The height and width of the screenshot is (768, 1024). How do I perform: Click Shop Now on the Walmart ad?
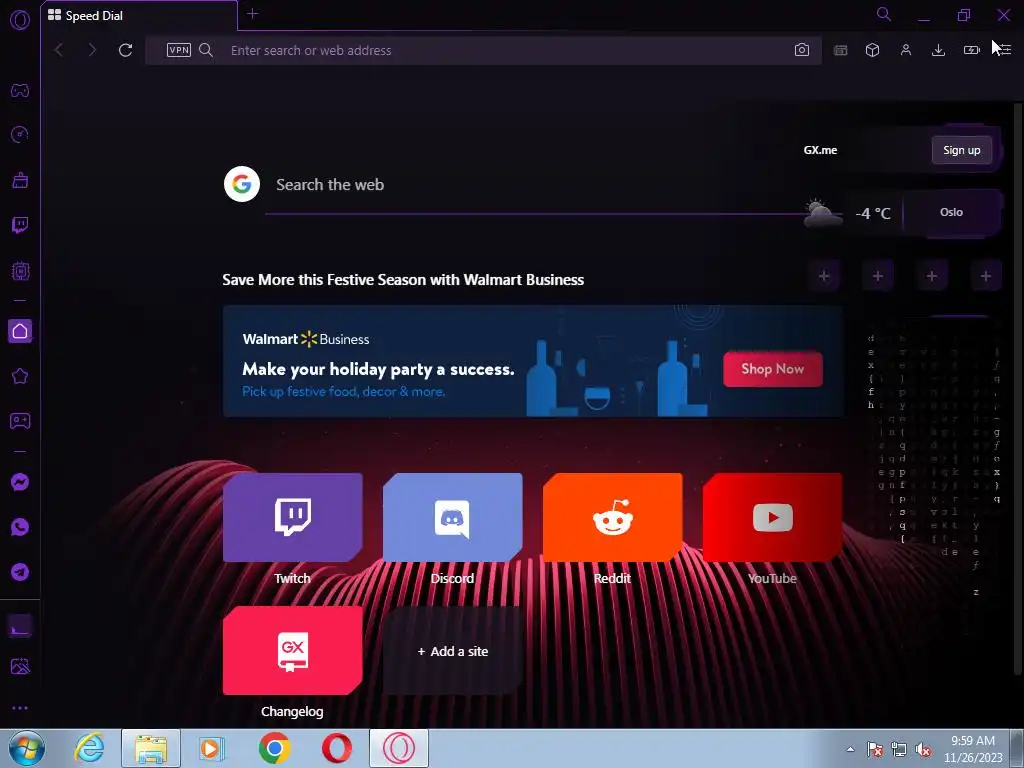[x=773, y=369]
